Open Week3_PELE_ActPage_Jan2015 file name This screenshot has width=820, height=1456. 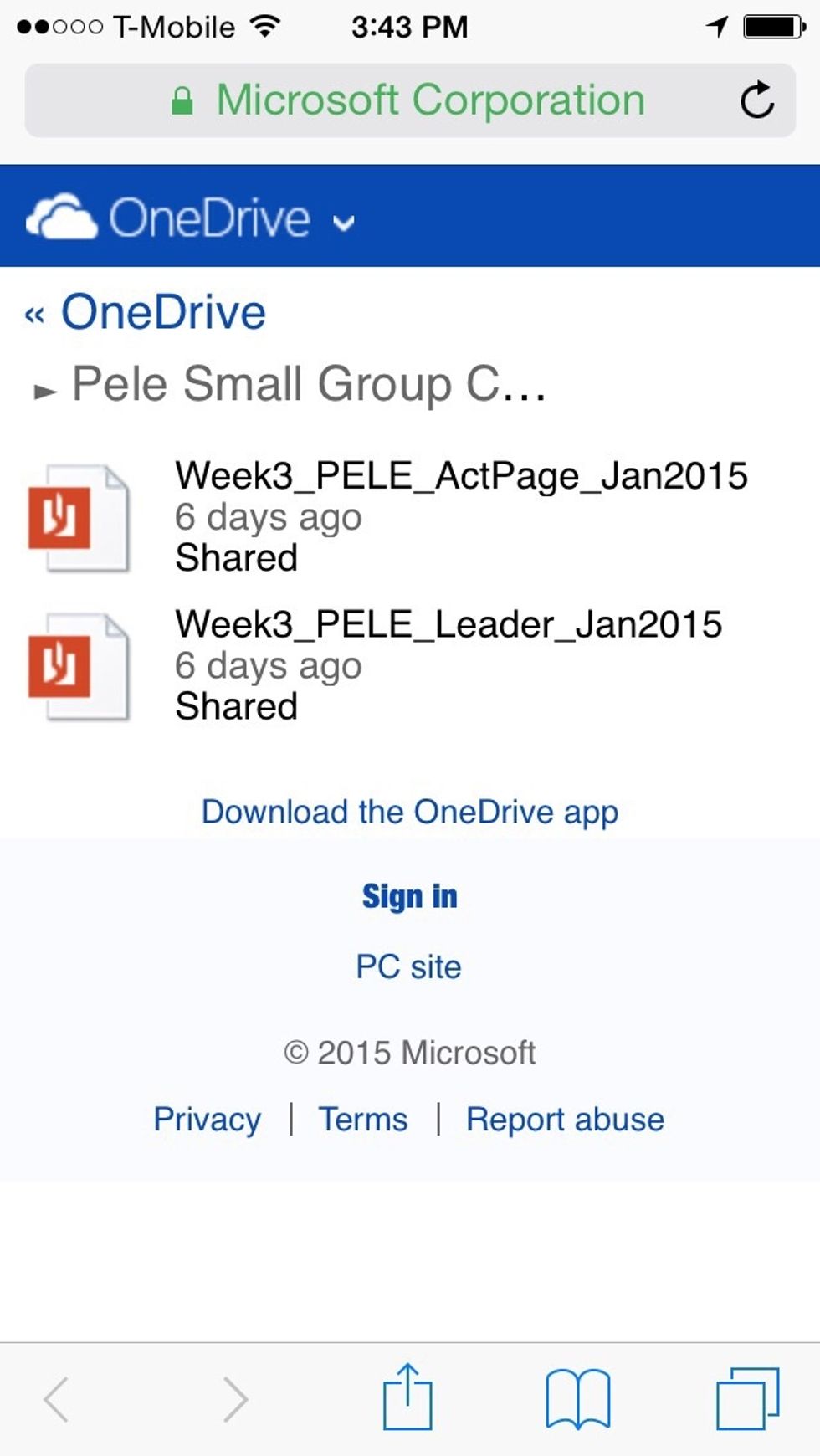461,476
